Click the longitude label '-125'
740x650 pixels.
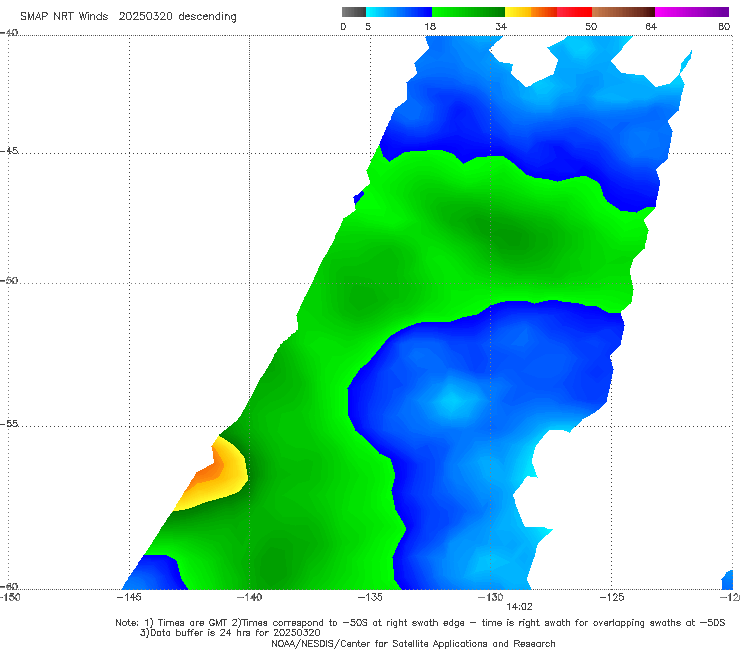click(611, 597)
